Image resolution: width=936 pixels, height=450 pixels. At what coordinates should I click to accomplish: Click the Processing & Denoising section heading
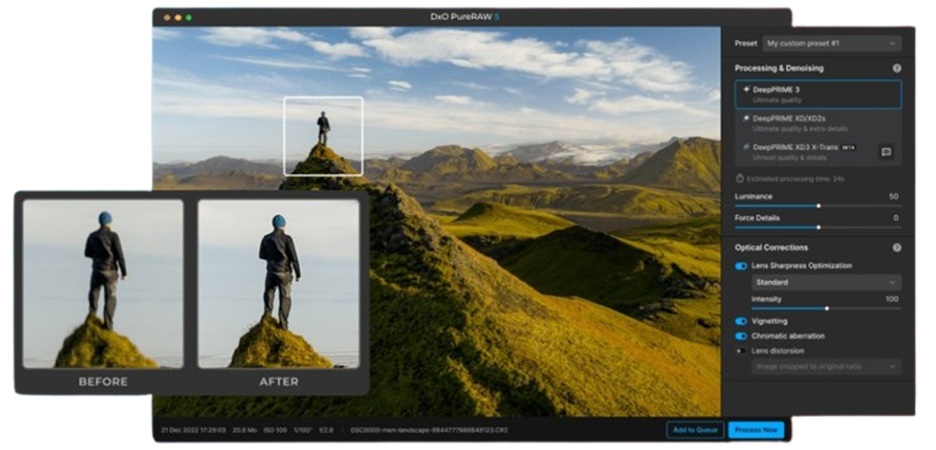(779, 68)
